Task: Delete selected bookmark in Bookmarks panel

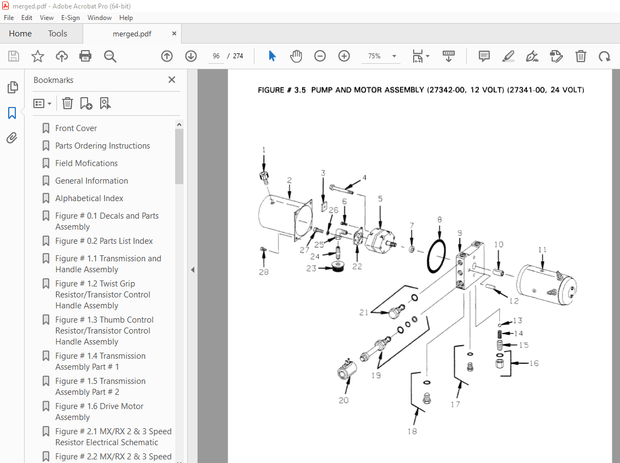Action: [x=68, y=103]
